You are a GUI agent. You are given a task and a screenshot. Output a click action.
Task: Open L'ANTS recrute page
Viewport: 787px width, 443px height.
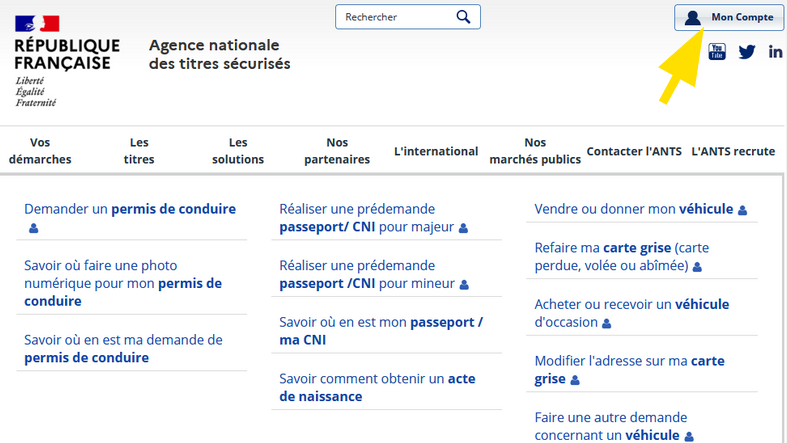(733, 152)
